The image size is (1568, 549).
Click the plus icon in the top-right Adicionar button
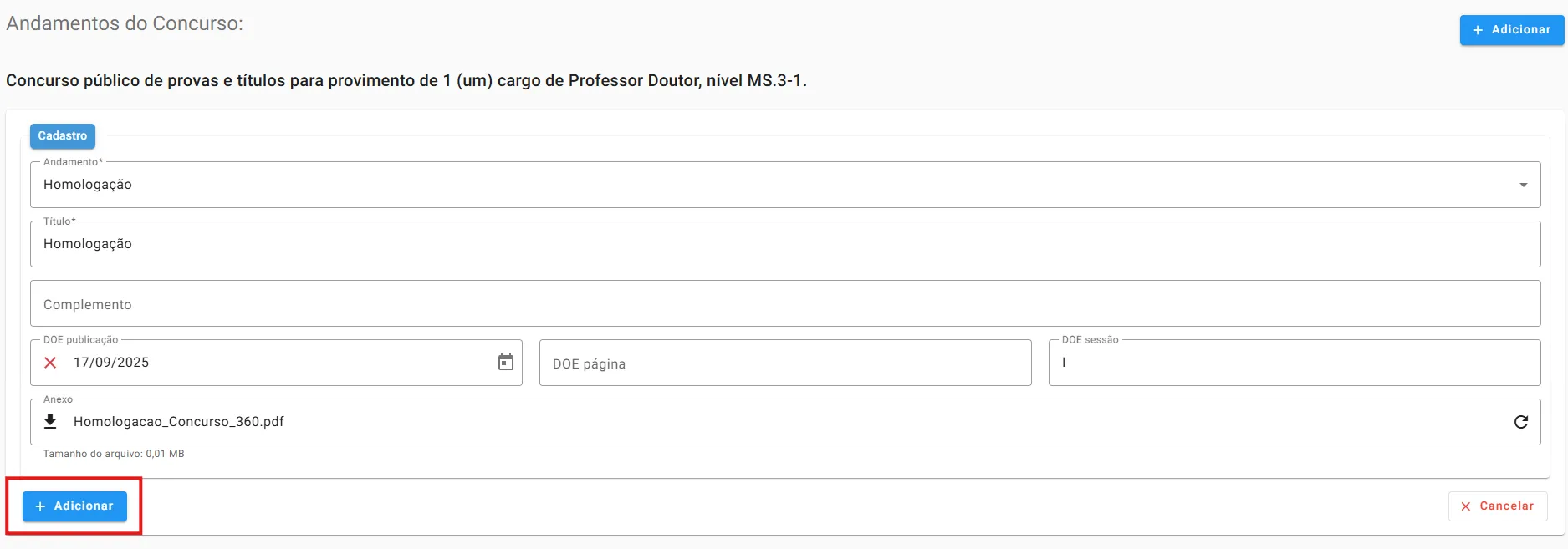pyautogui.click(x=1478, y=30)
